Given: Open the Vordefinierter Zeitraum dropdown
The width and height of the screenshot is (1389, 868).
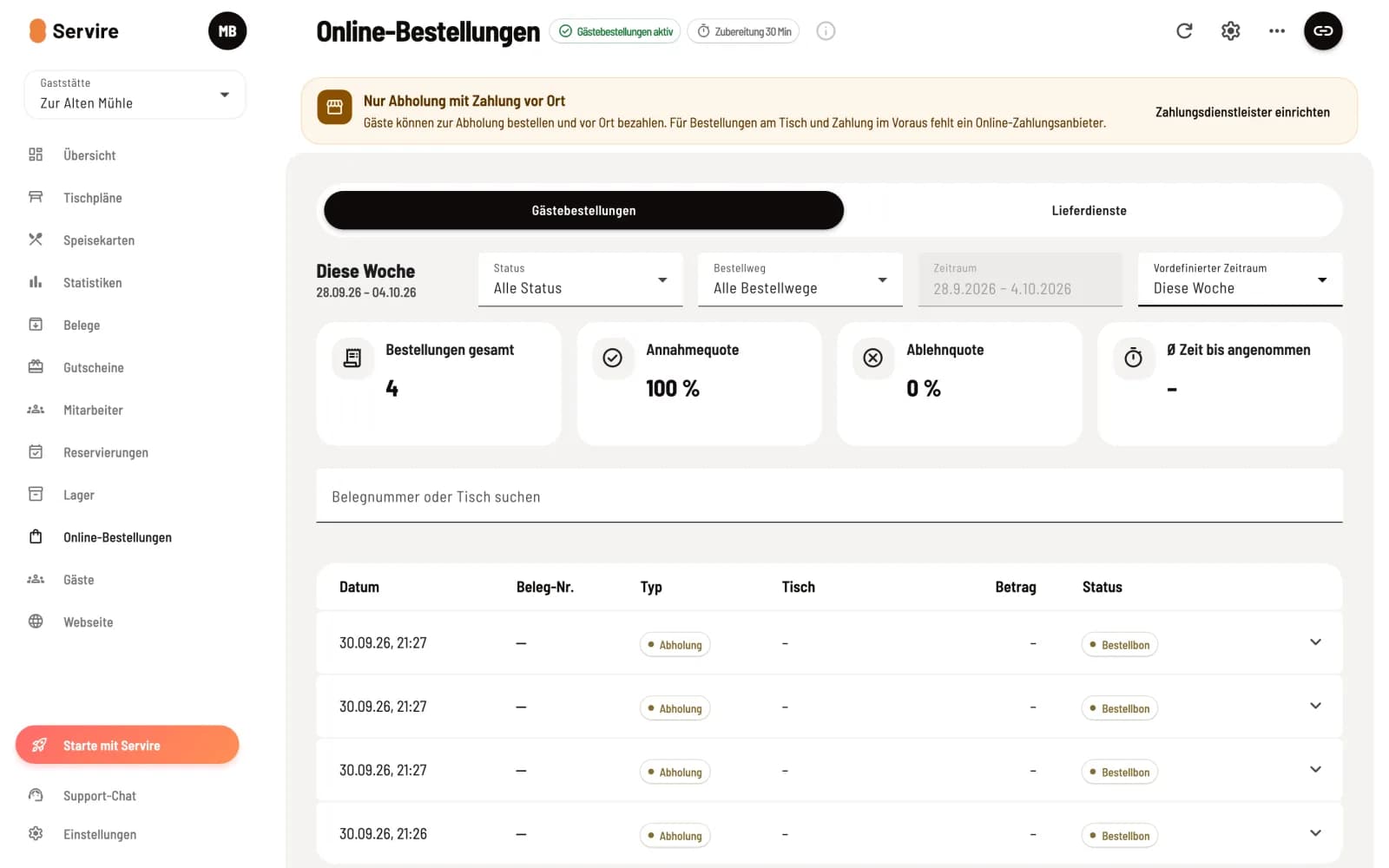Looking at the screenshot, I should [1240, 279].
